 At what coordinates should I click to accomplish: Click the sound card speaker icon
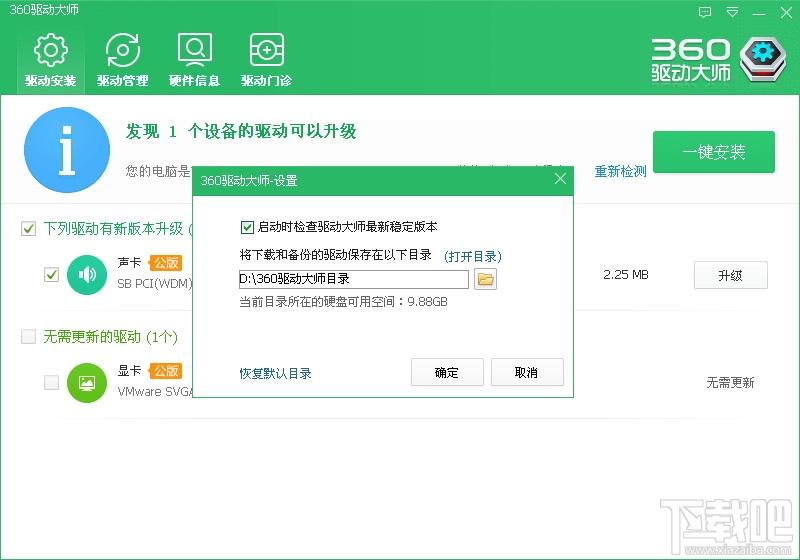tap(87, 275)
